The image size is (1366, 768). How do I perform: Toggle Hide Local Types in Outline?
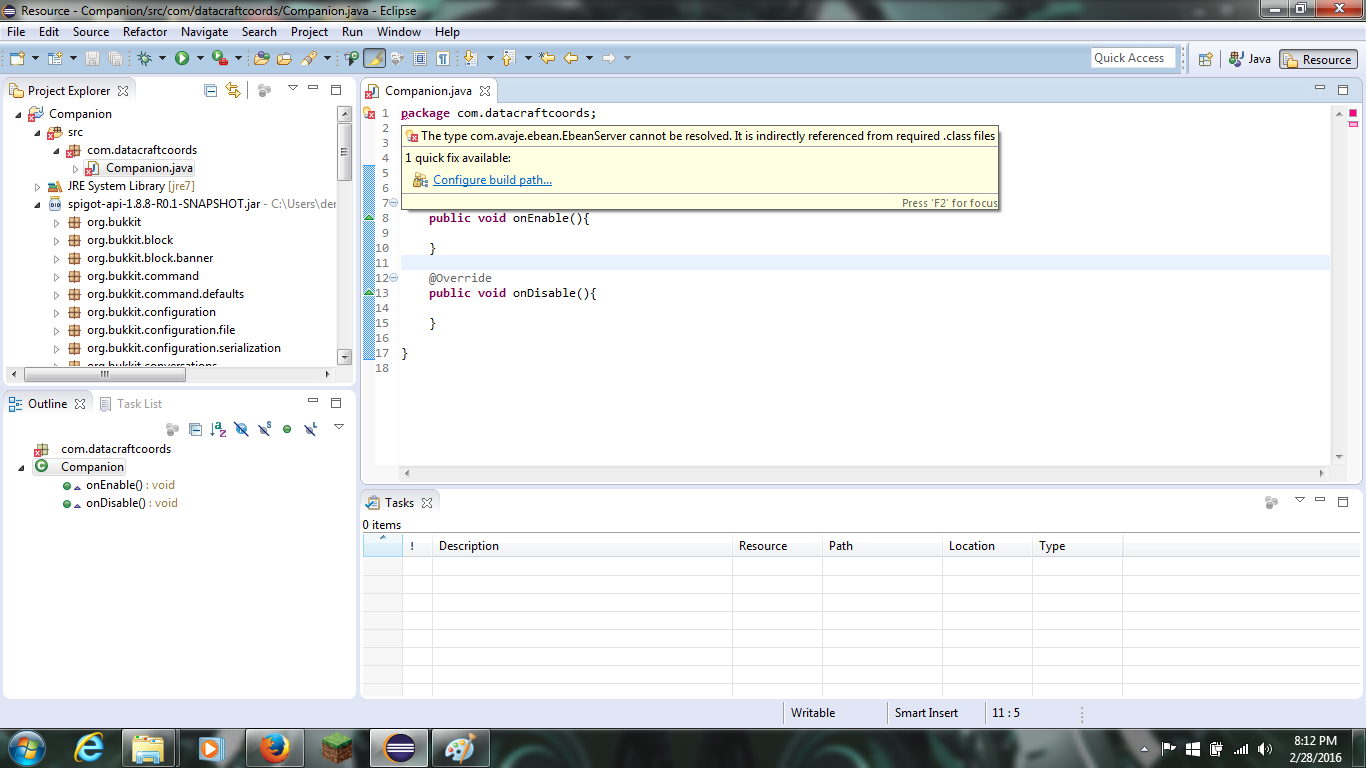tap(309, 428)
